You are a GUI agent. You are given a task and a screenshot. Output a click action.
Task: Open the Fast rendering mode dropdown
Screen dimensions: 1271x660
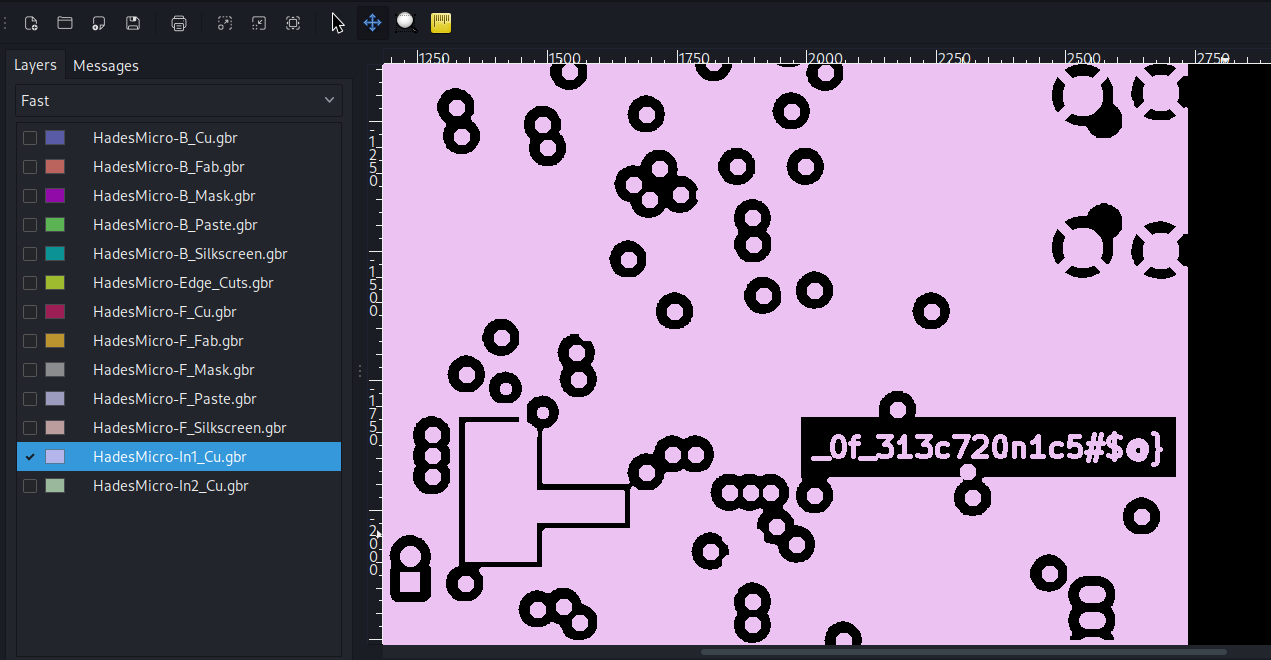coord(179,101)
